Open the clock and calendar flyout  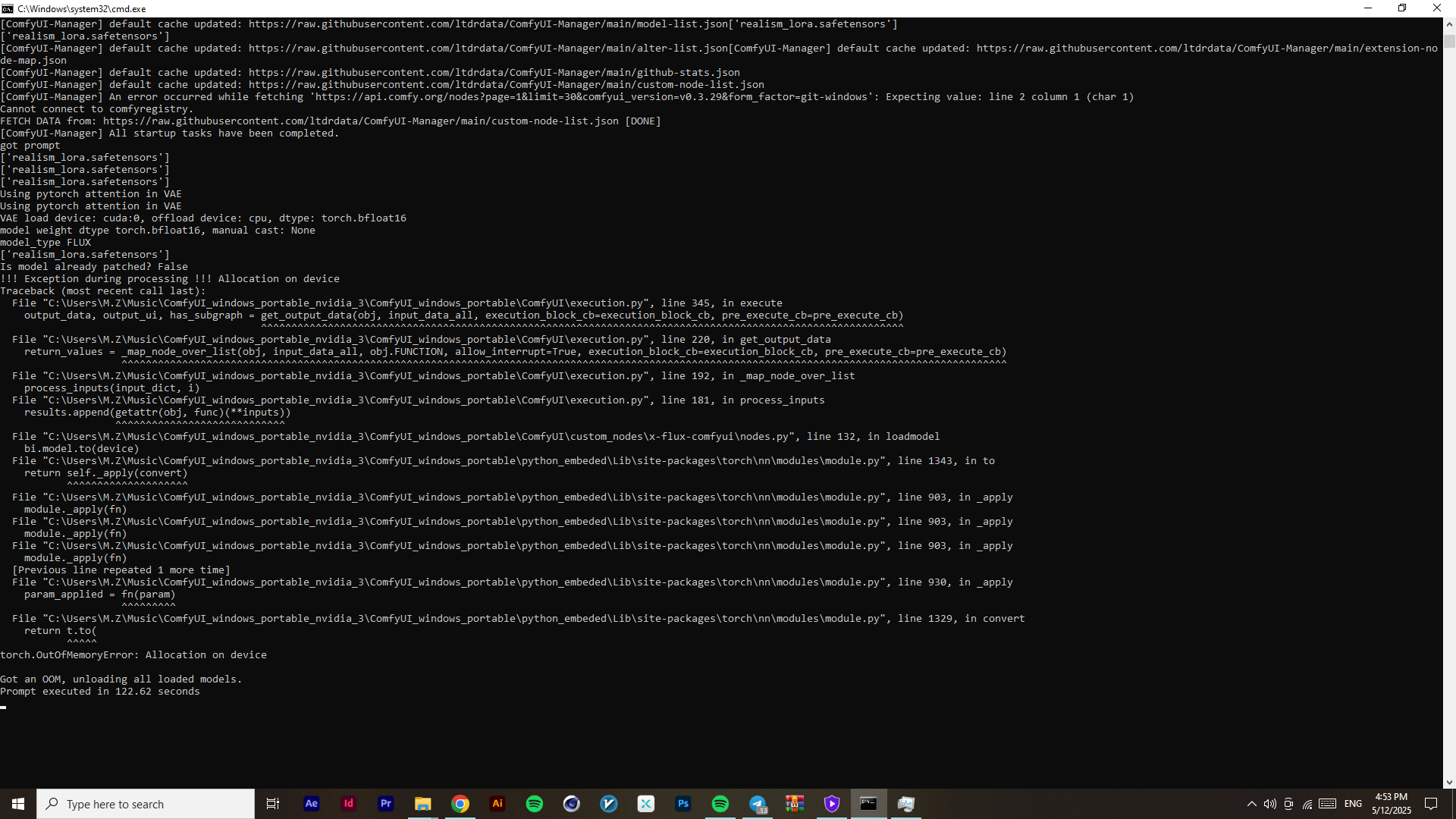pos(1392,804)
